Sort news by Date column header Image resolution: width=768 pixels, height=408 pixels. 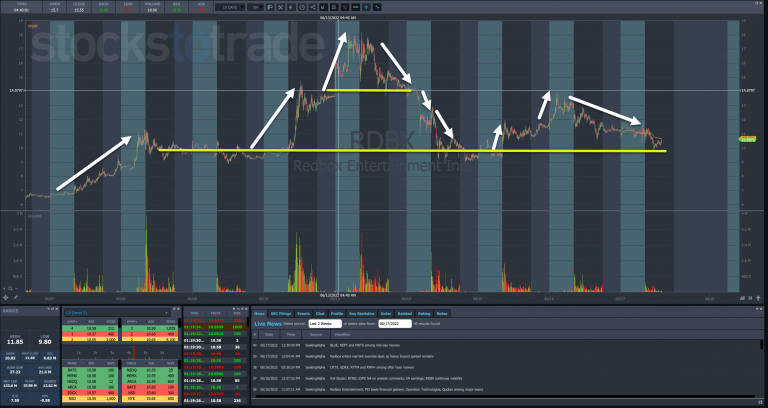tap(269, 335)
